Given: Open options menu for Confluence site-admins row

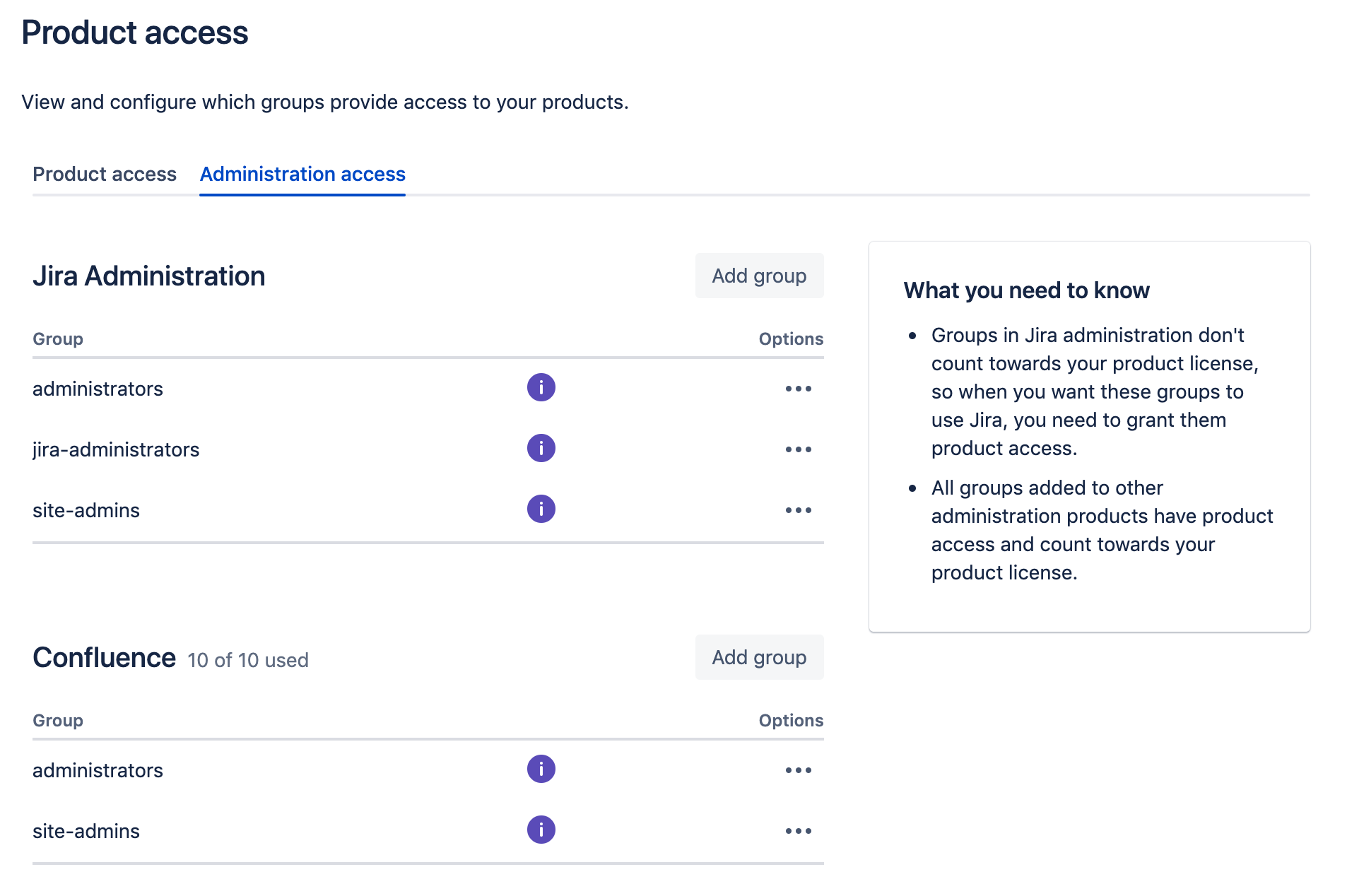Looking at the screenshot, I should pyautogui.click(x=798, y=831).
